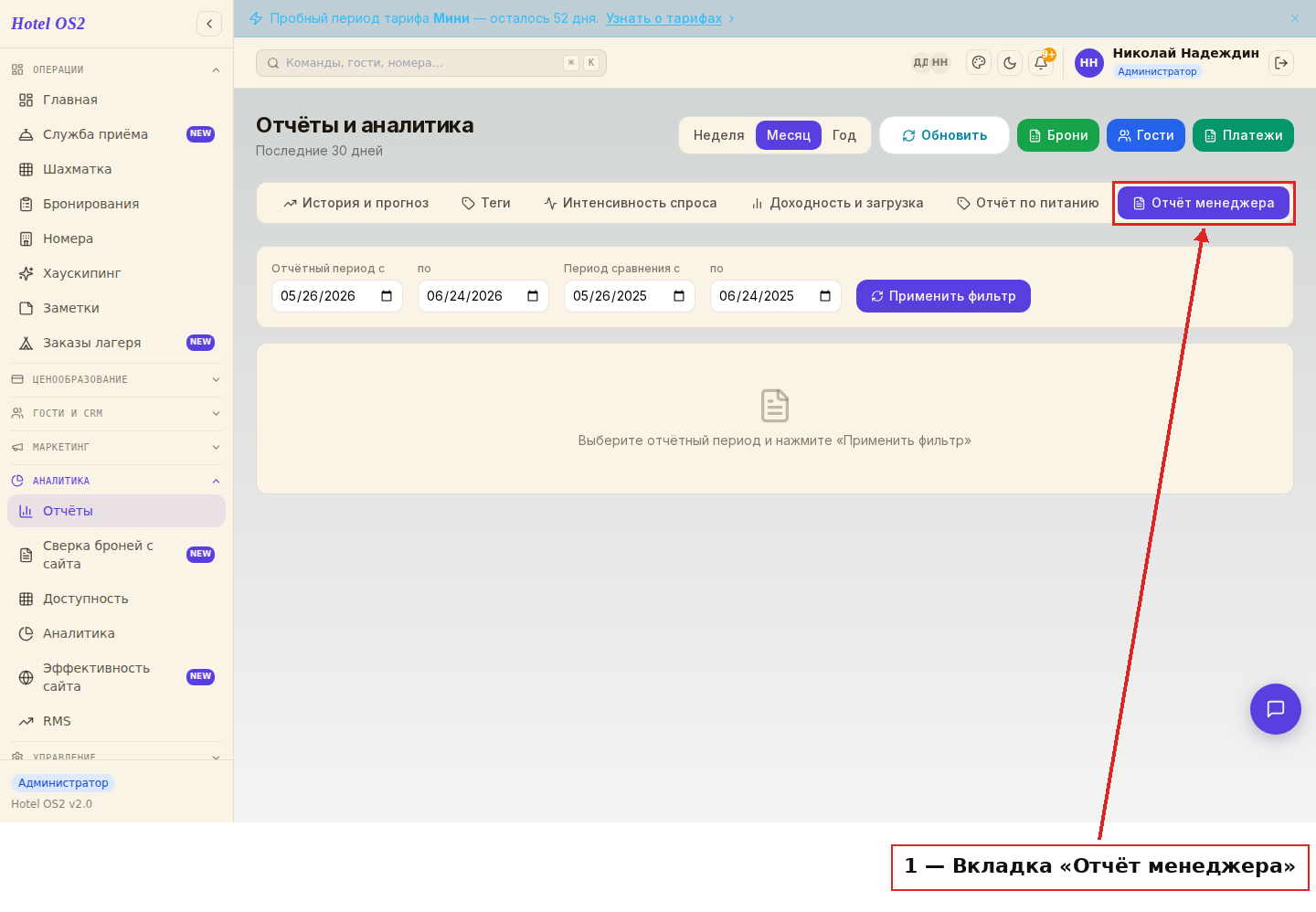The width and height of the screenshot is (1316, 912).
Task: Dismiss the trial period banner
Action: (x=1295, y=18)
